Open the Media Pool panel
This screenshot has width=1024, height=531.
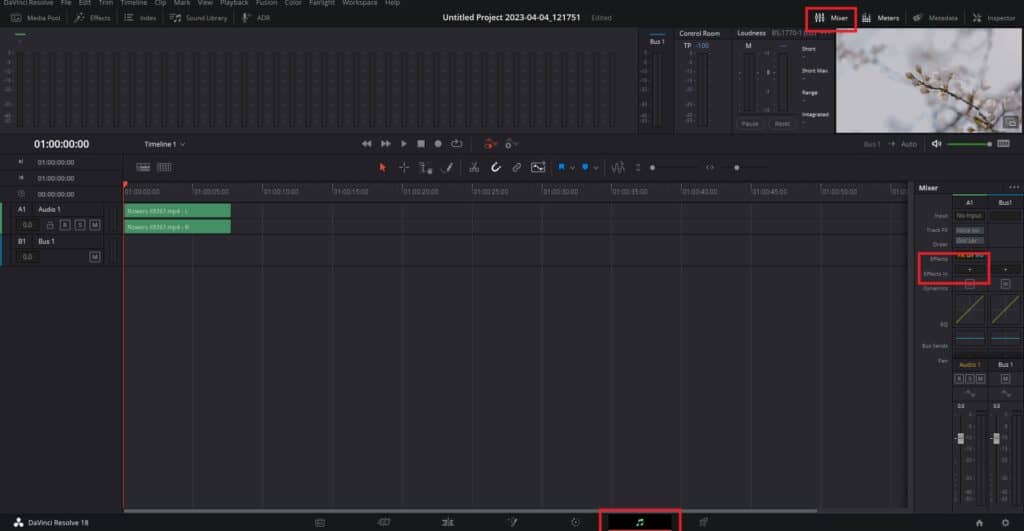pyautogui.click(x=37, y=18)
